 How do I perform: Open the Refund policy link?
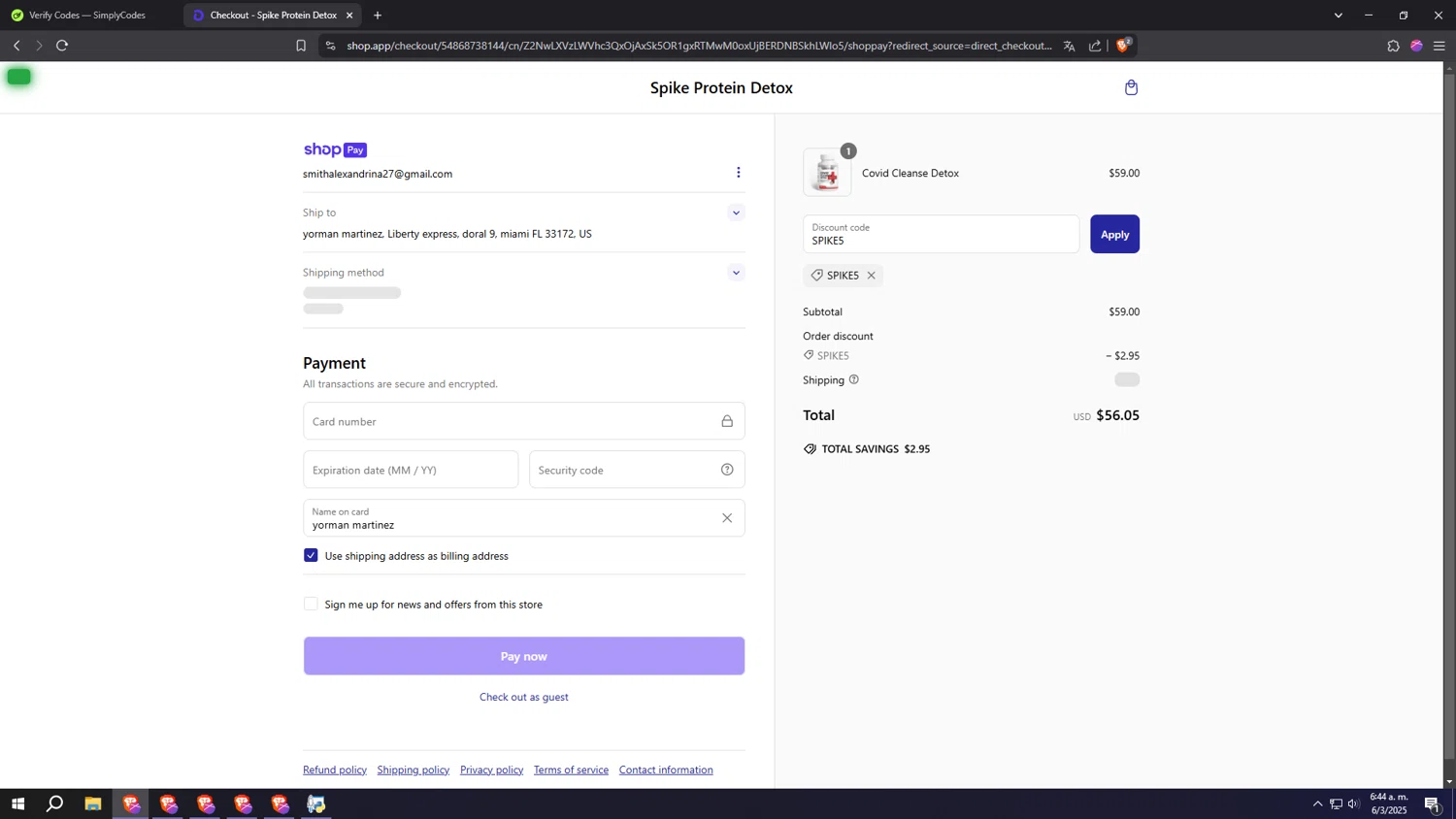point(335,770)
